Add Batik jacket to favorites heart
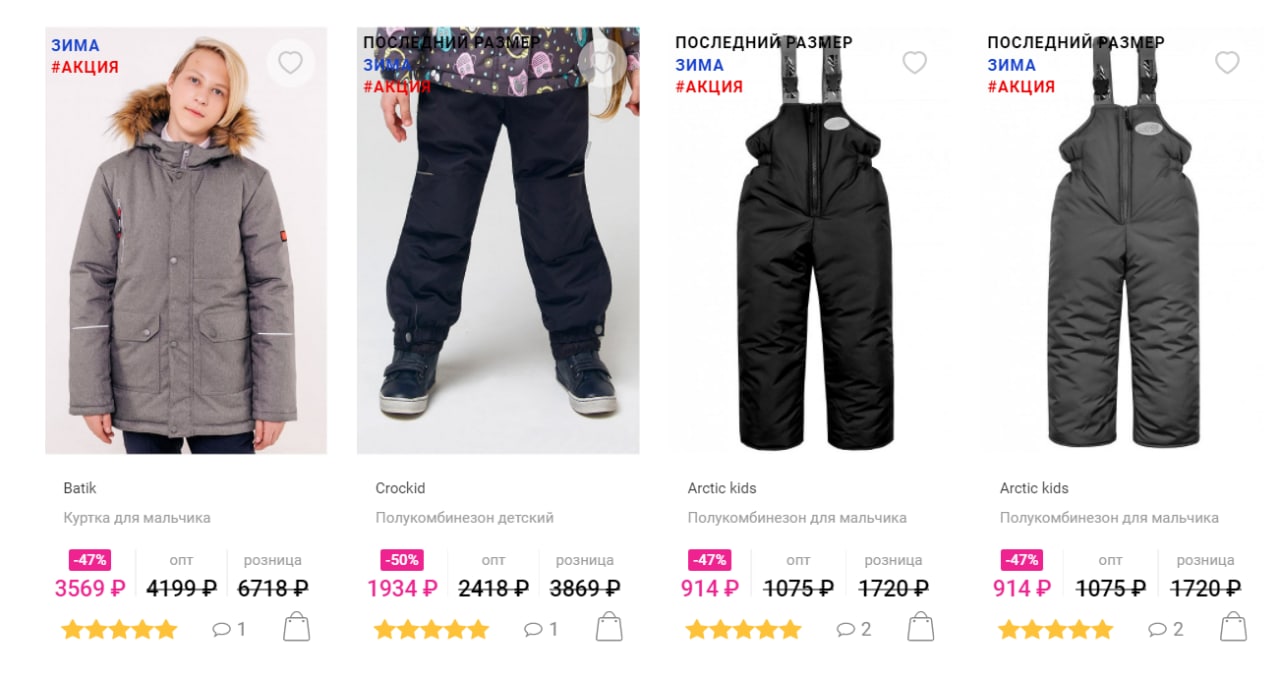Image resolution: width=1280 pixels, height=676 pixels. 290,63
